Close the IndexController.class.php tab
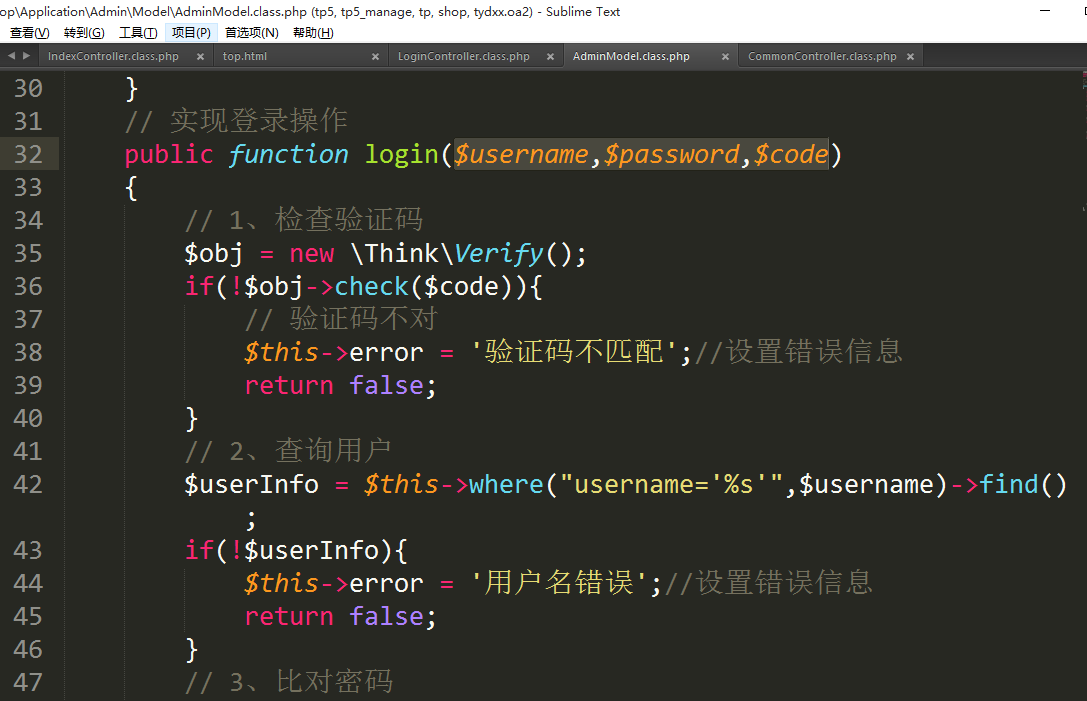 click(x=200, y=57)
